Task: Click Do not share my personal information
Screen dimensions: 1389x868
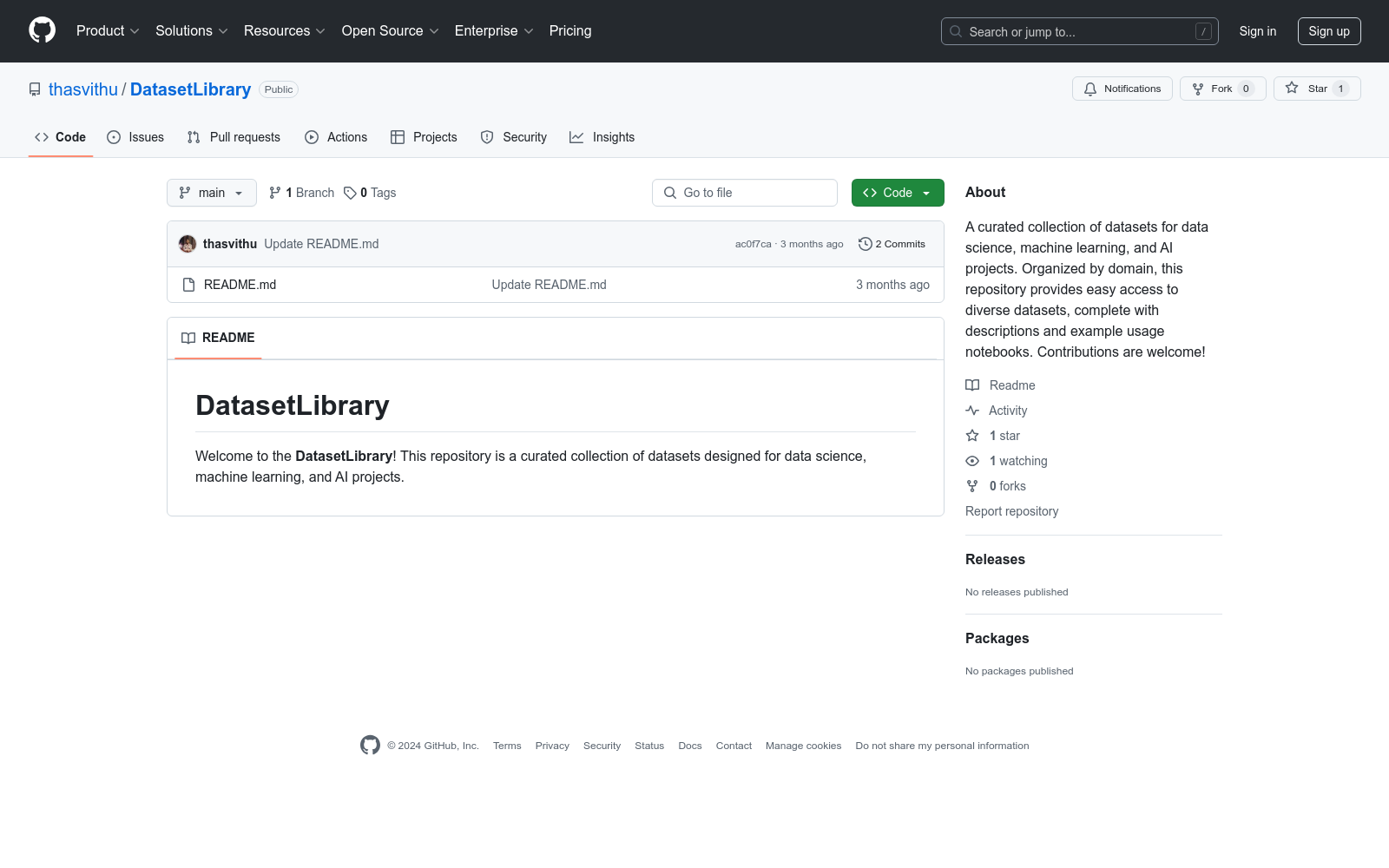Action: coord(942,746)
